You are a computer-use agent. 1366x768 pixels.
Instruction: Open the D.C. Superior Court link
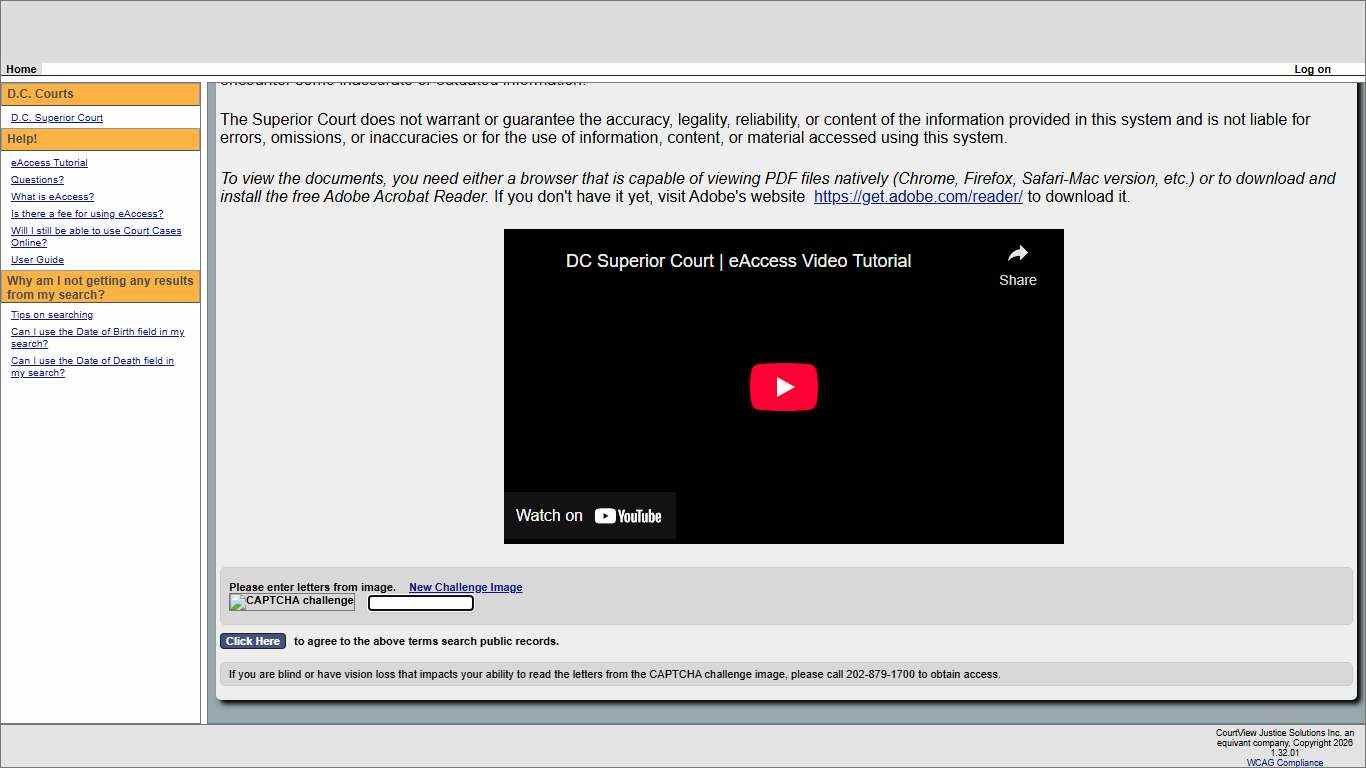click(56, 117)
